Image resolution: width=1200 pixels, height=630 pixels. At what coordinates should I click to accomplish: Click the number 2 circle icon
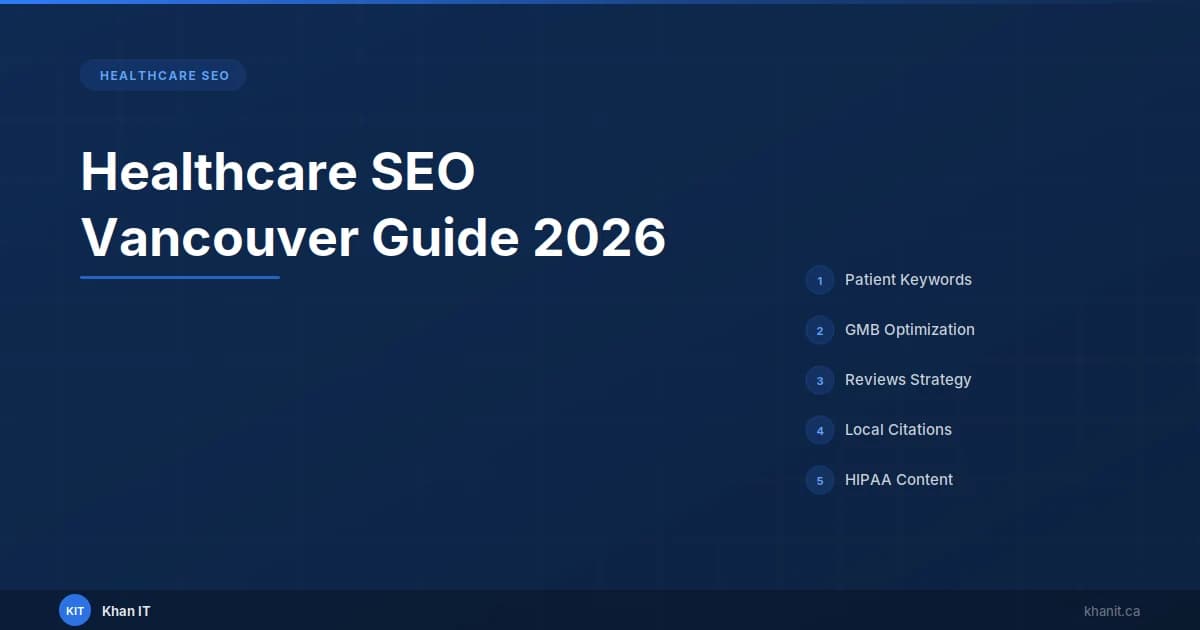820,330
